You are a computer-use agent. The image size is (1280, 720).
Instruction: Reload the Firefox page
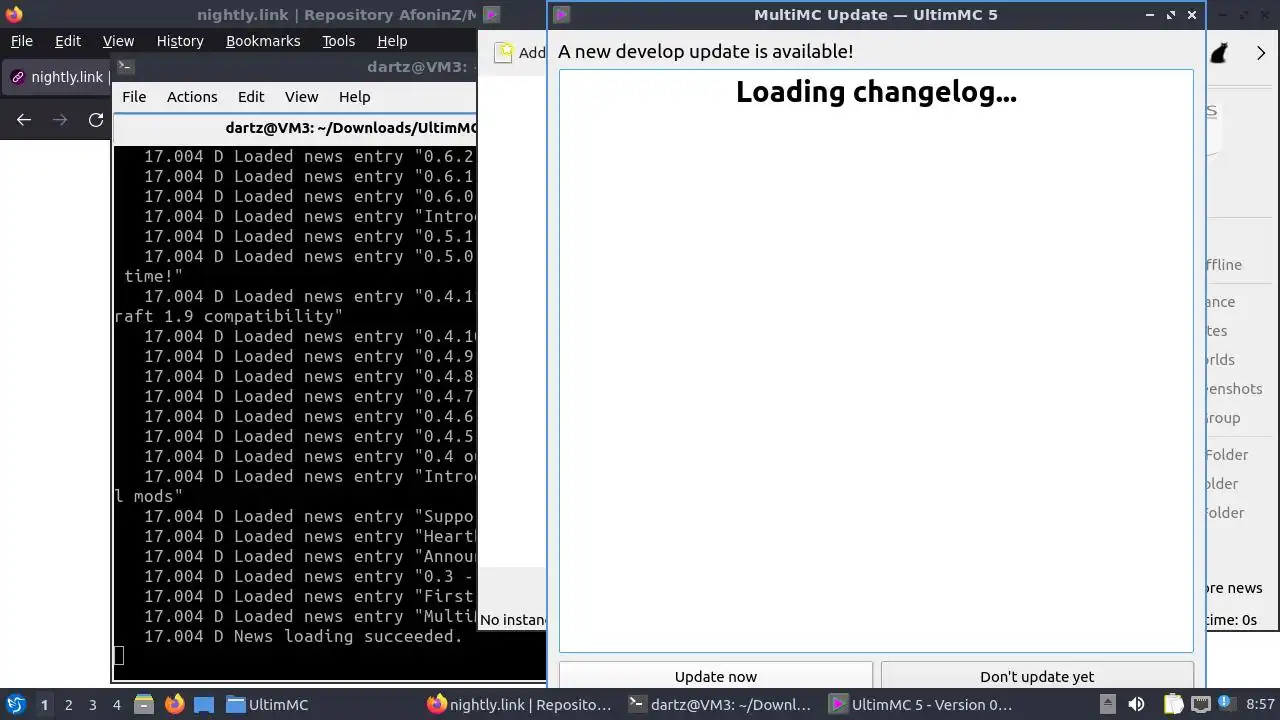click(x=96, y=120)
